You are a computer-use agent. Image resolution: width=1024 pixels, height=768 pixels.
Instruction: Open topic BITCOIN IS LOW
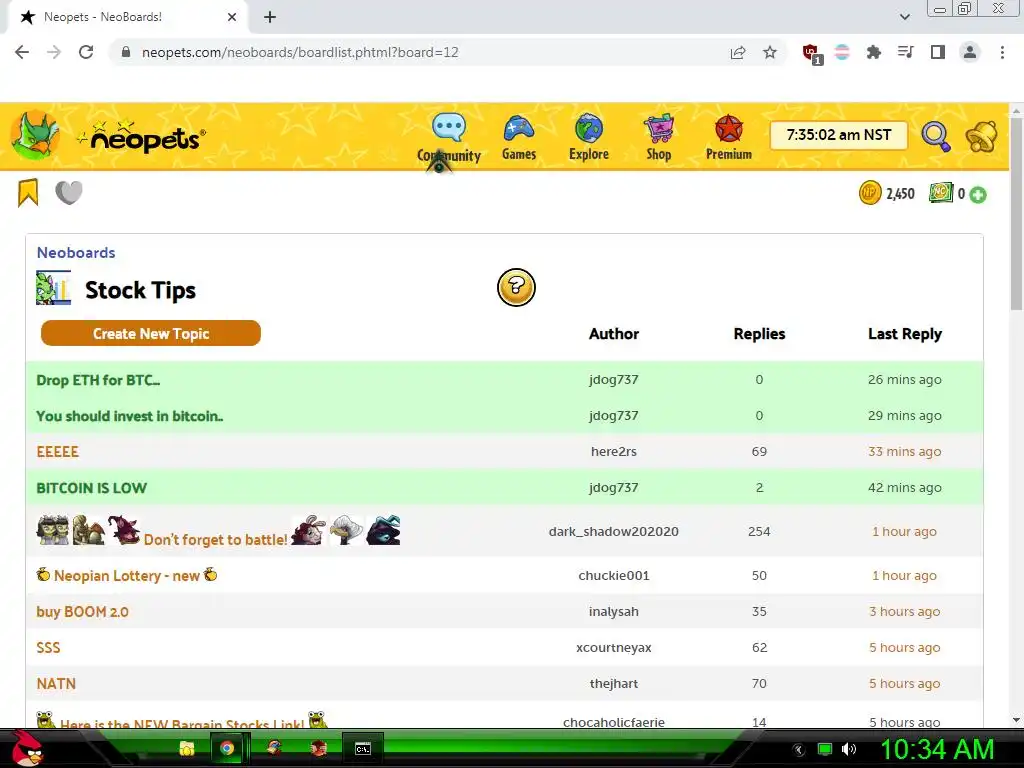(x=91, y=488)
